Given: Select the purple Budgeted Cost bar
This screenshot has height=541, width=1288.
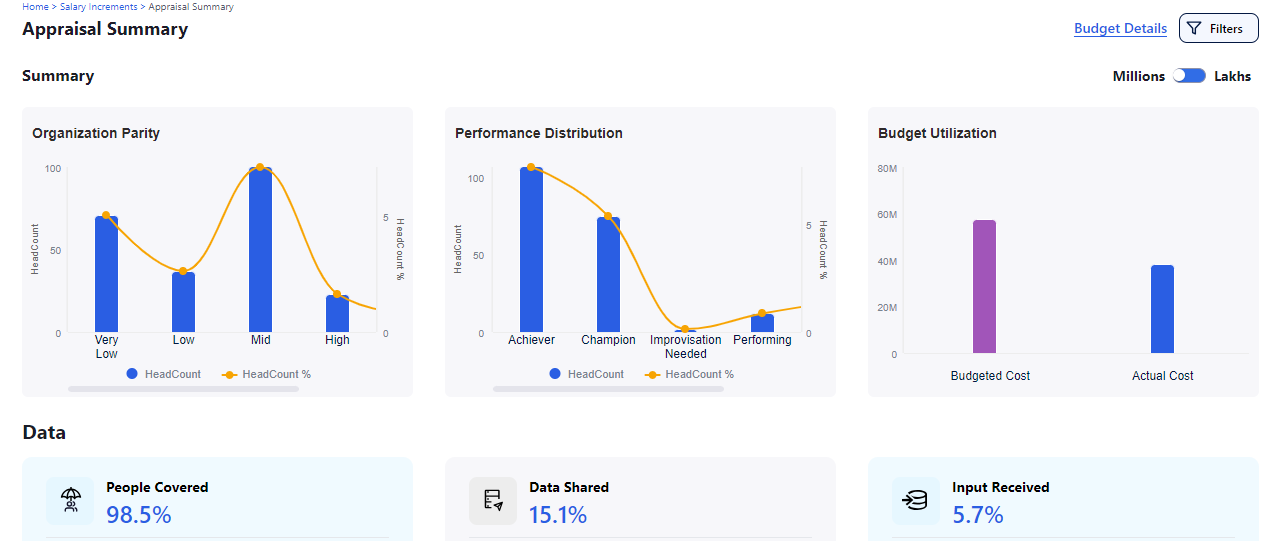Looking at the screenshot, I should click(985, 287).
